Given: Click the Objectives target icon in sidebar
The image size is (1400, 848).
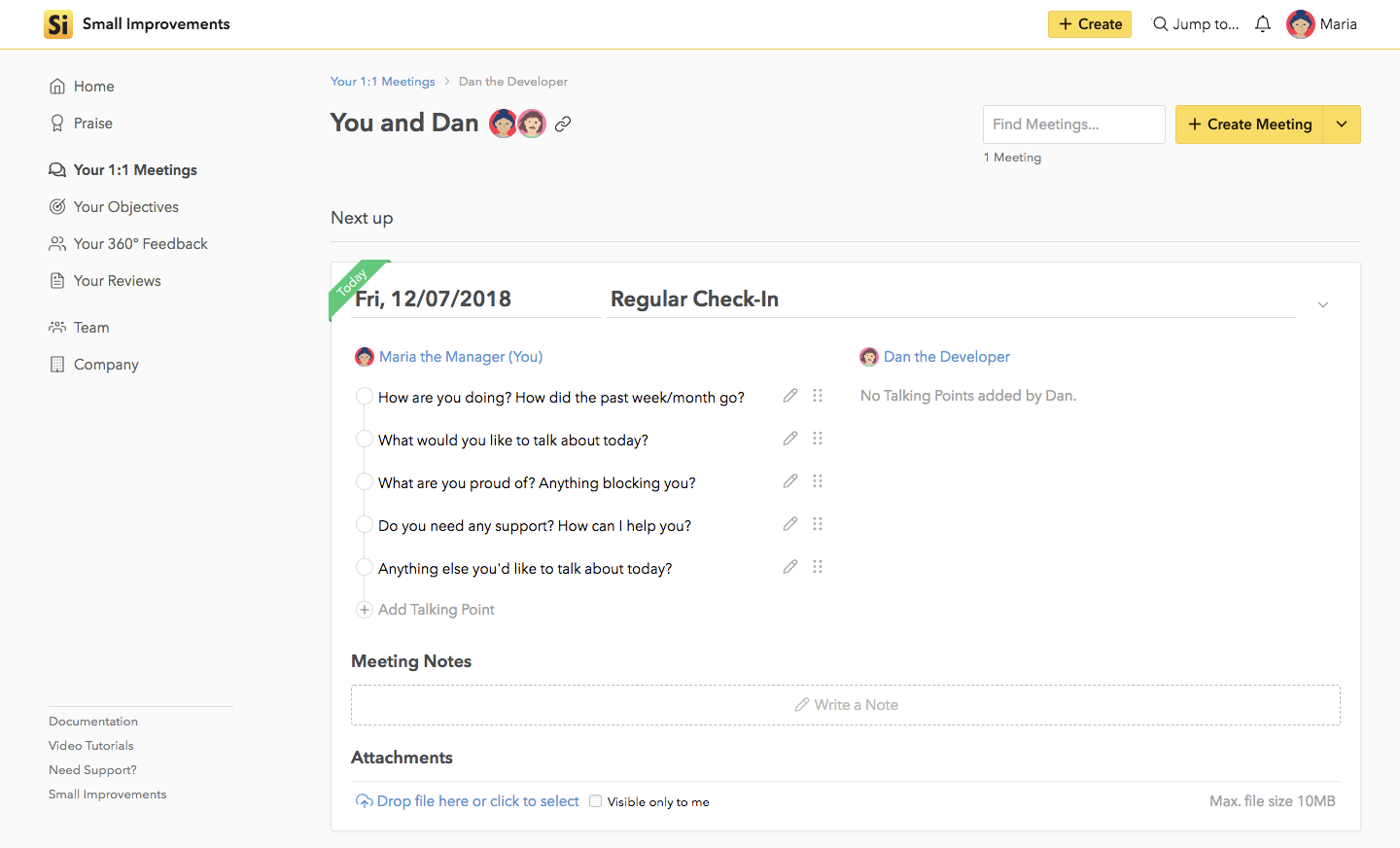Looking at the screenshot, I should [57, 207].
